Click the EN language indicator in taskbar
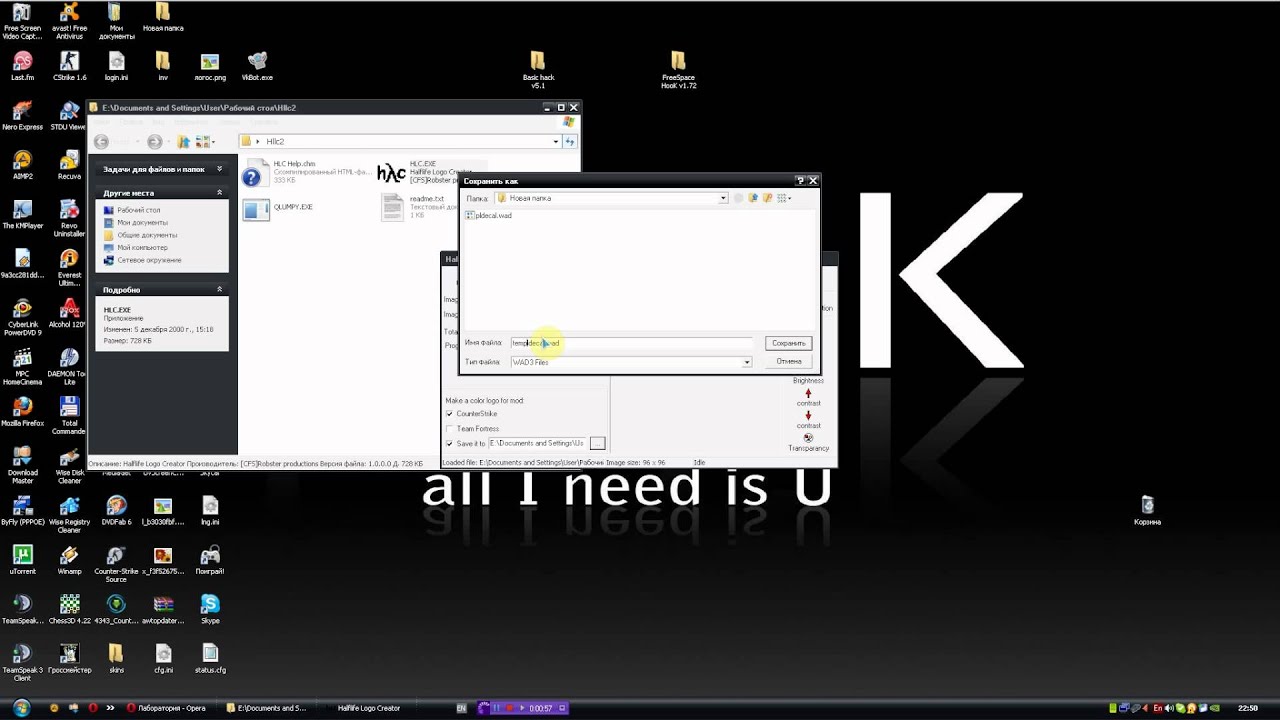Image resolution: width=1280 pixels, height=720 pixels. pyautogui.click(x=461, y=708)
